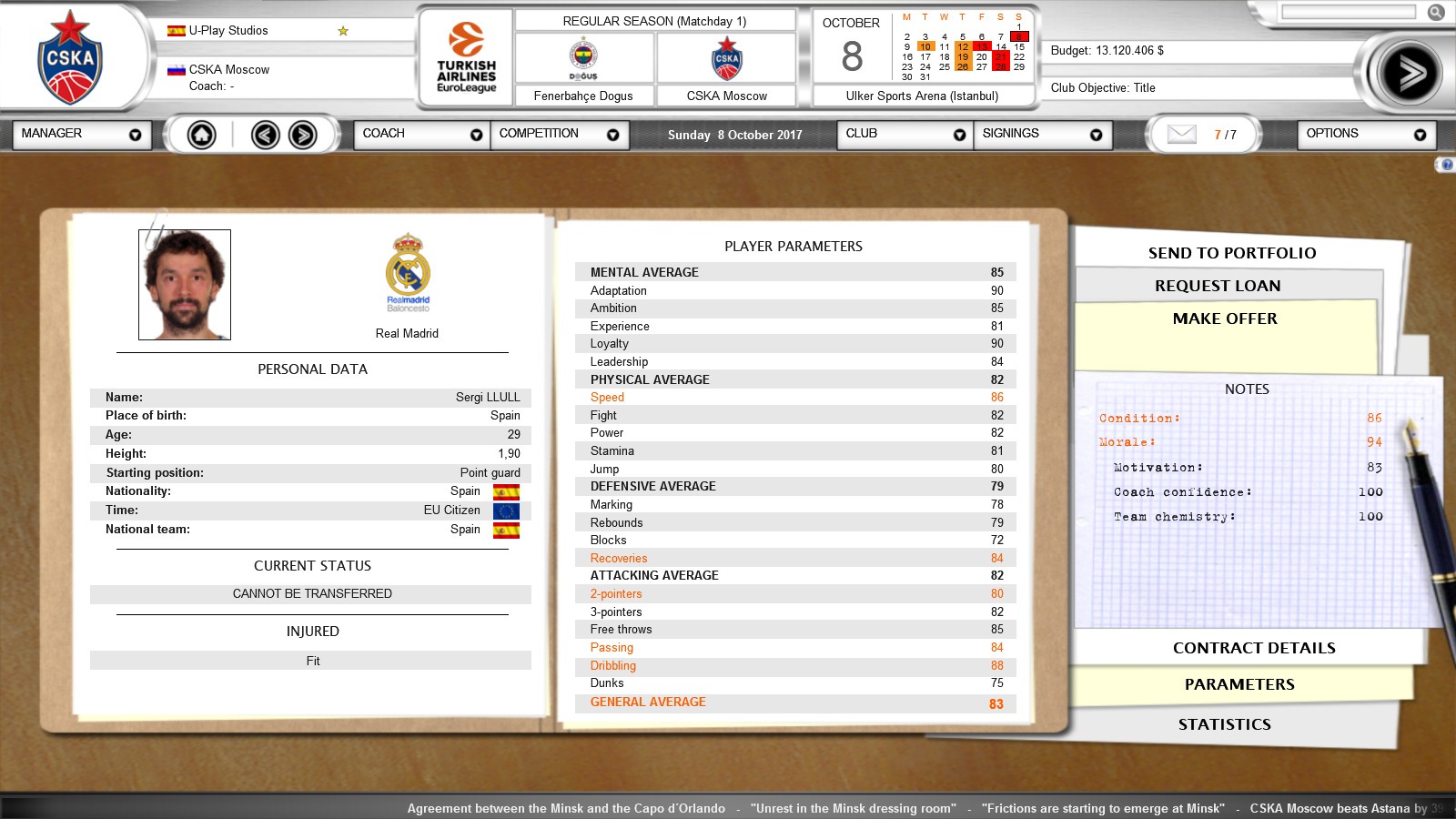The width and height of the screenshot is (1456, 819).
Task: Click the Recoveries parameter row
Action: [795, 559]
